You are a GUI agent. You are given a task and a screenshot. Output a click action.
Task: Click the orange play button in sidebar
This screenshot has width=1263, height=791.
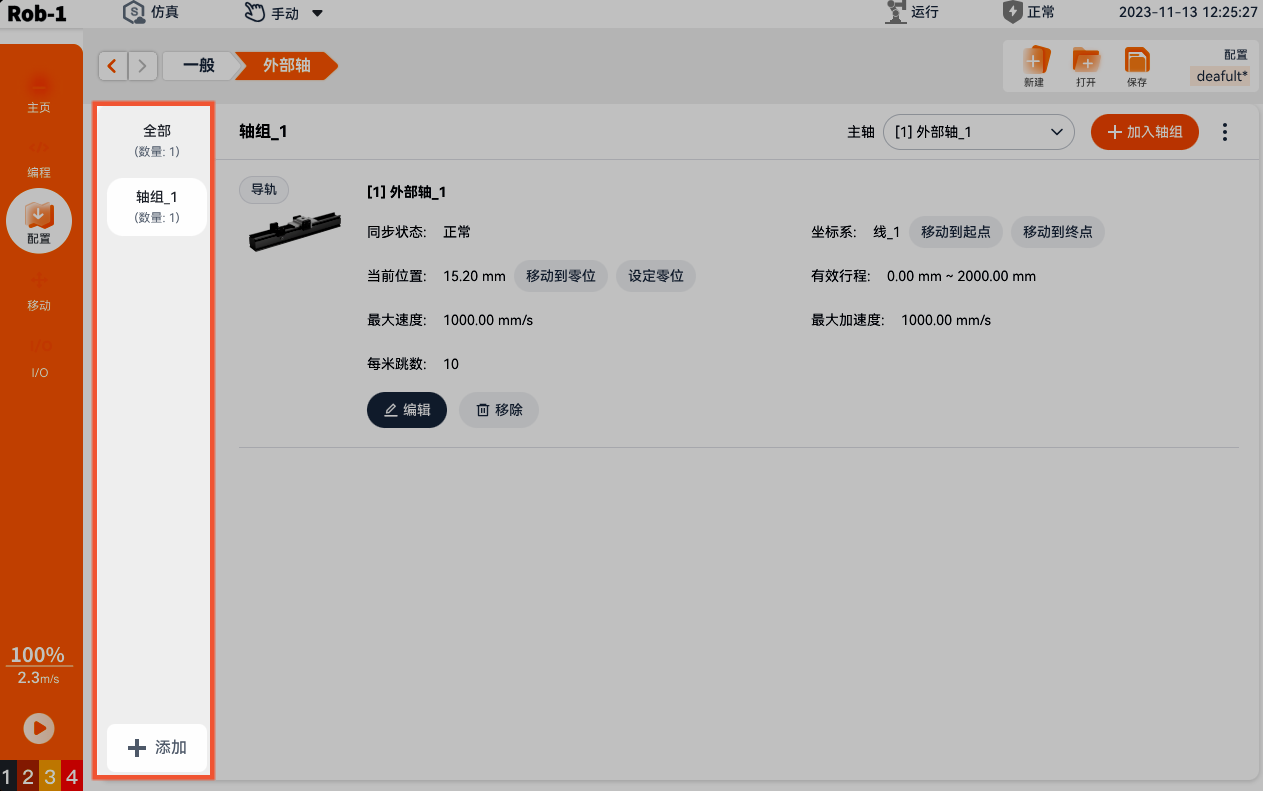point(39,728)
